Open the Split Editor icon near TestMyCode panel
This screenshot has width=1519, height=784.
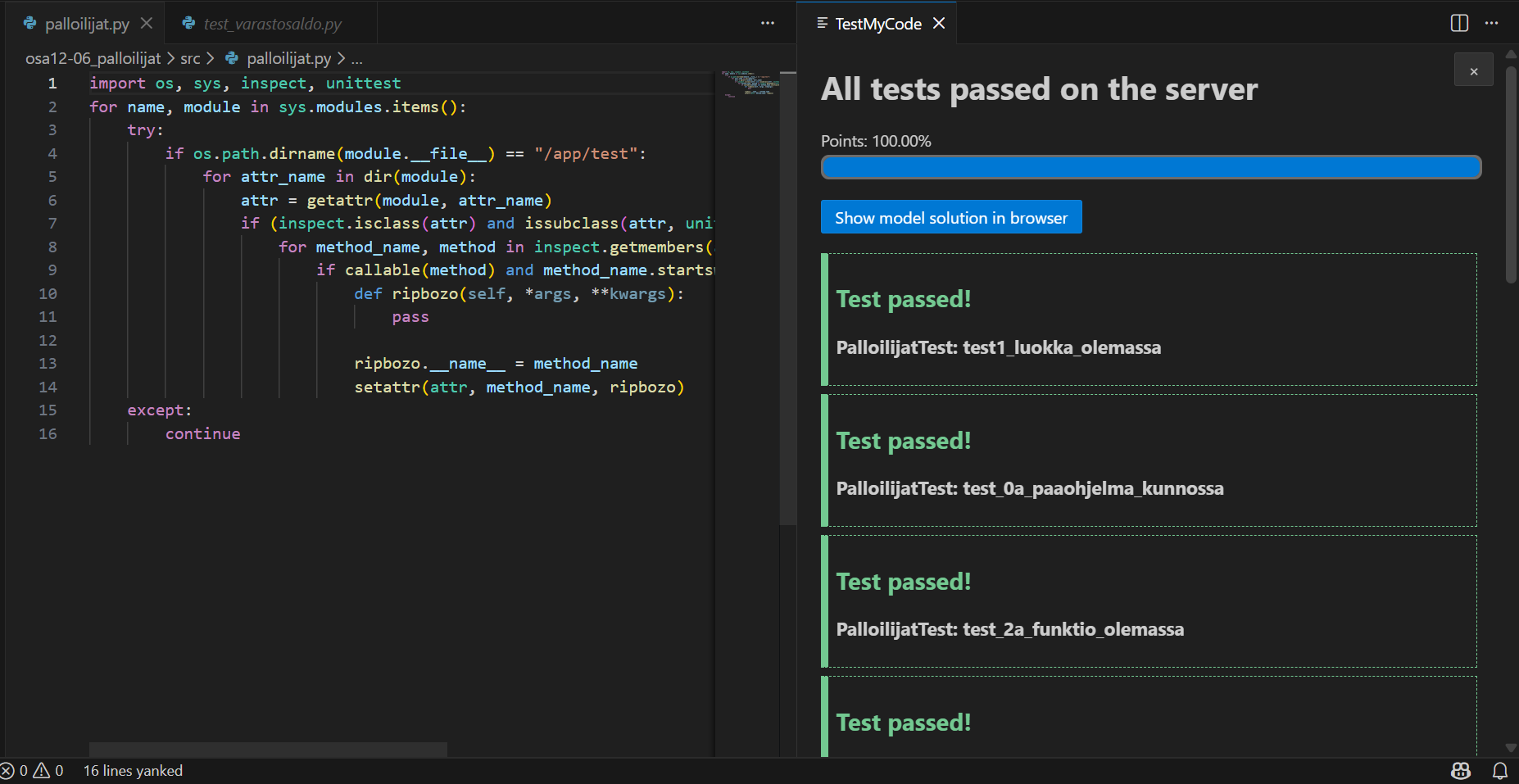point(1459,23)
